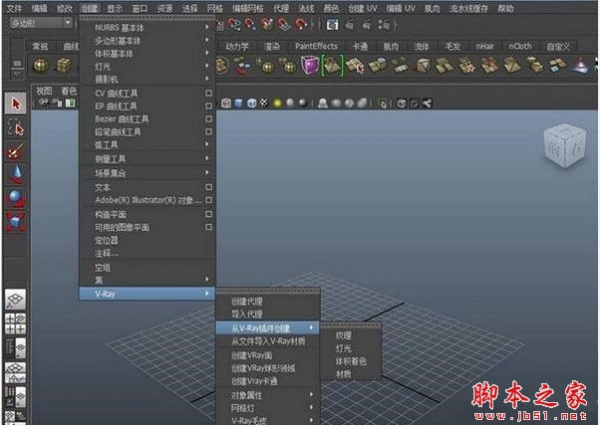Activate the Lasso select tool

[x=14, y=128]
